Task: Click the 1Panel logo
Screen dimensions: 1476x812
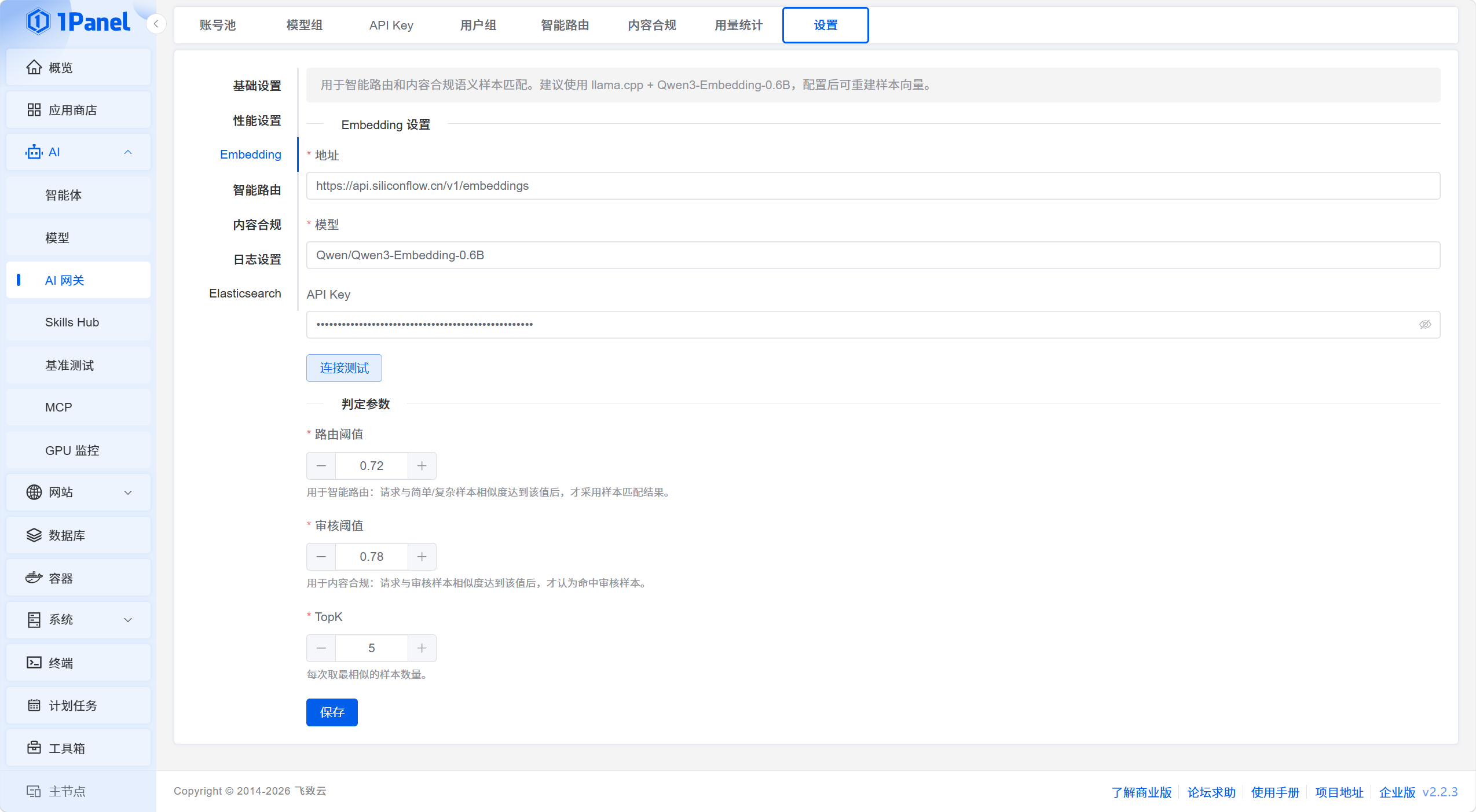Action: pos(78,22)
